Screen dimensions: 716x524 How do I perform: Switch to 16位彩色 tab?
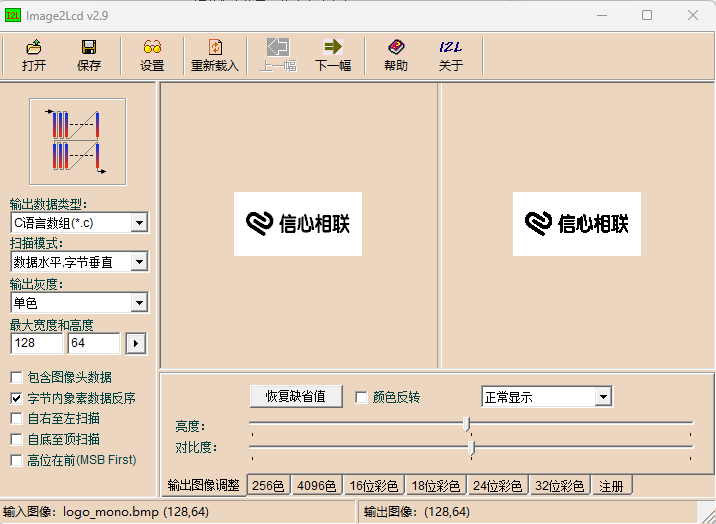click(x=374, y=486)
